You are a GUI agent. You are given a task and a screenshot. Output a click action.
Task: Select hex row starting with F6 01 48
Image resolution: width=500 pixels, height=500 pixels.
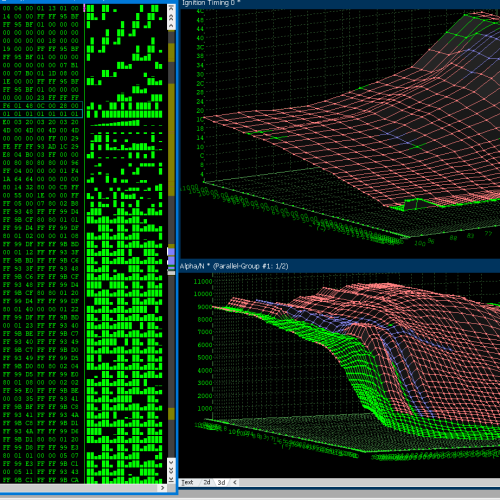pos(41,106)
